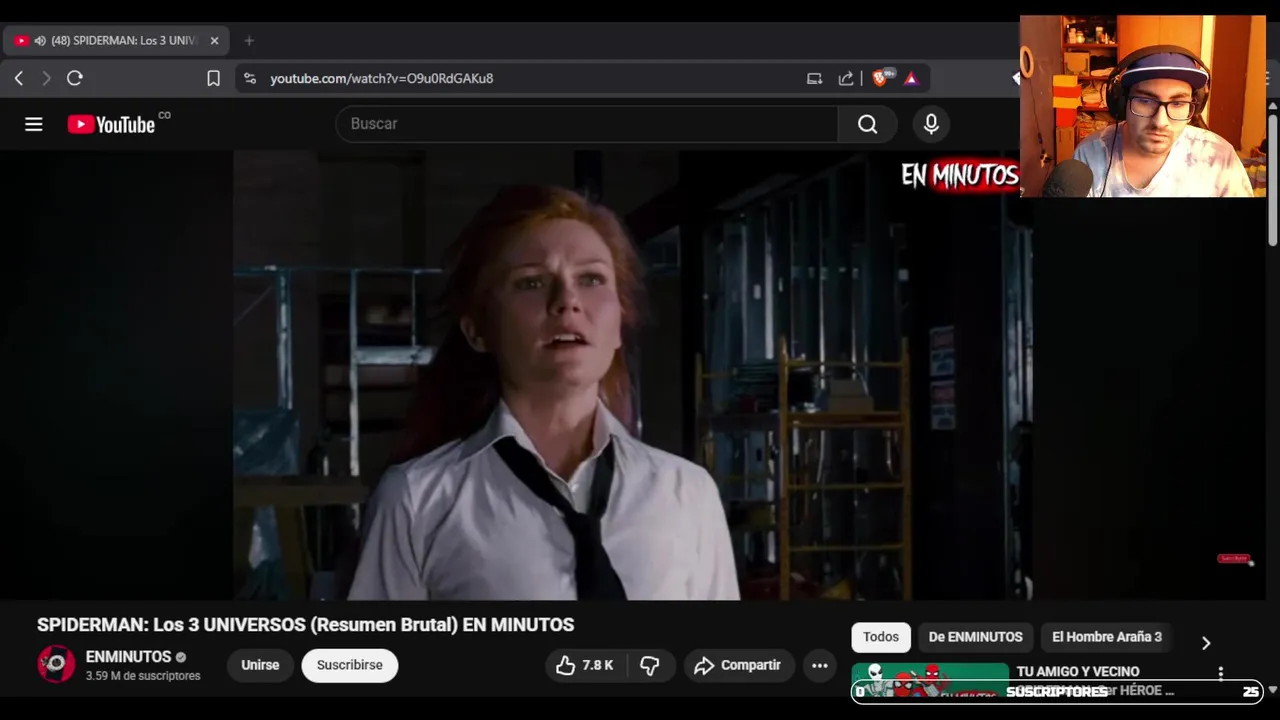This screenshot has height=720, width=1280.
Task: Start voice search with the microphone icon
Action: pos(931,124)
